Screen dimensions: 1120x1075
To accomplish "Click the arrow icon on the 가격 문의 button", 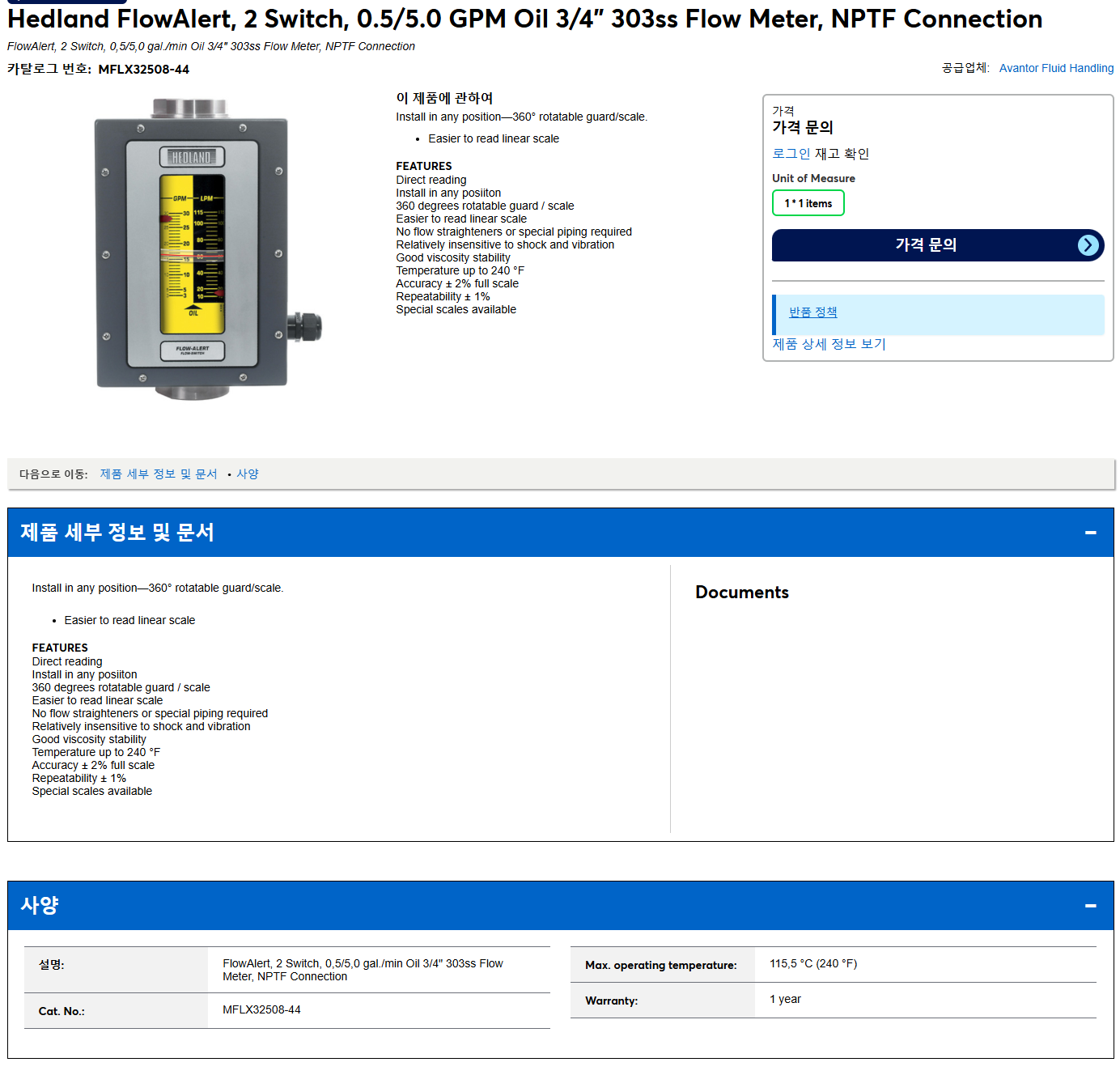I will [1088, 245].
